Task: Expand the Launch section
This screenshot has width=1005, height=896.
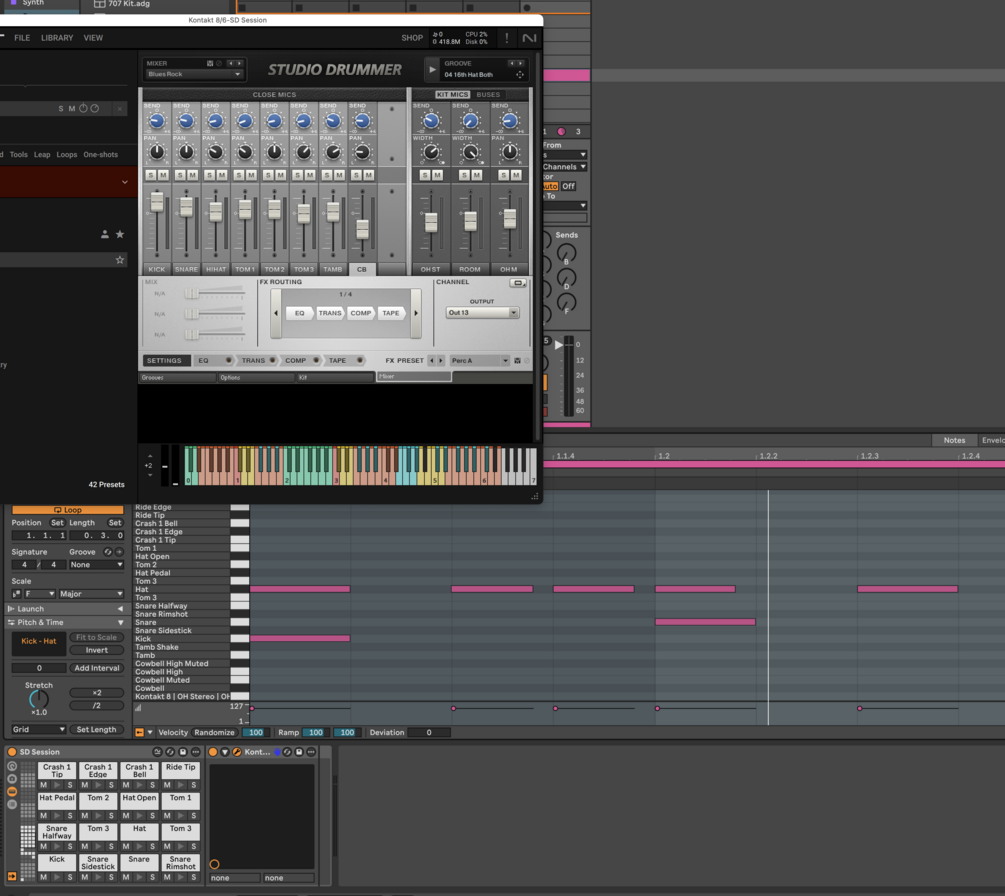Action: pyautogui.click(x=120, y=610)
